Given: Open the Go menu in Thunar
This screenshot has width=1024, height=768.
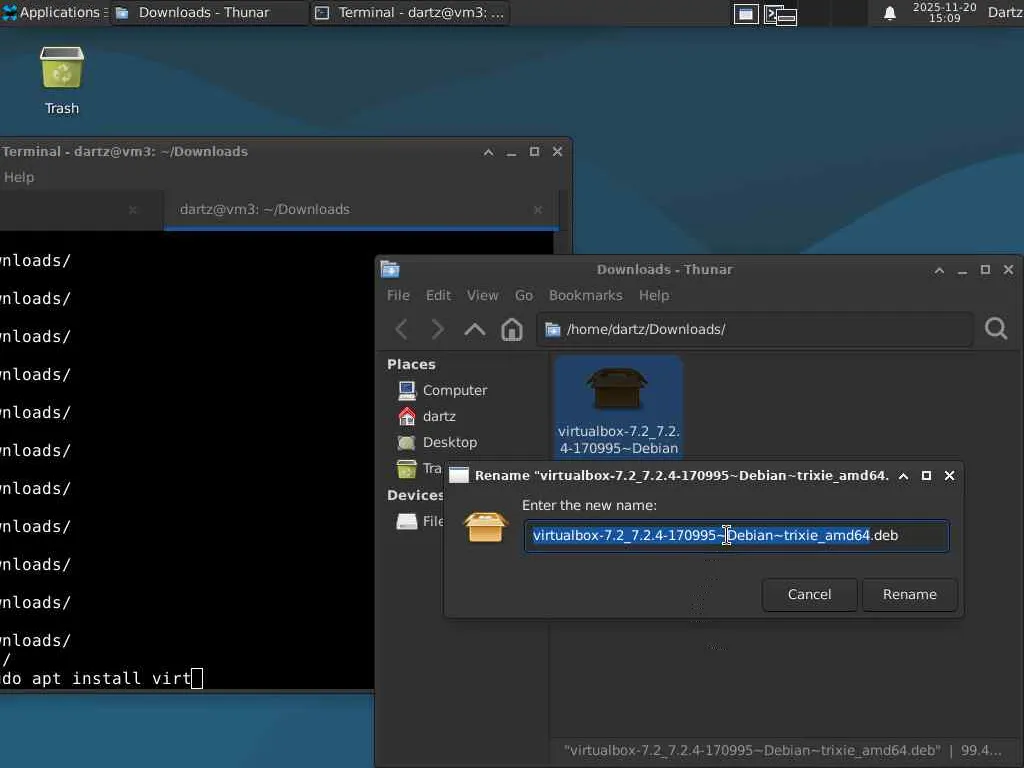Looking at the screenshot, I should (x=524, y=296).
